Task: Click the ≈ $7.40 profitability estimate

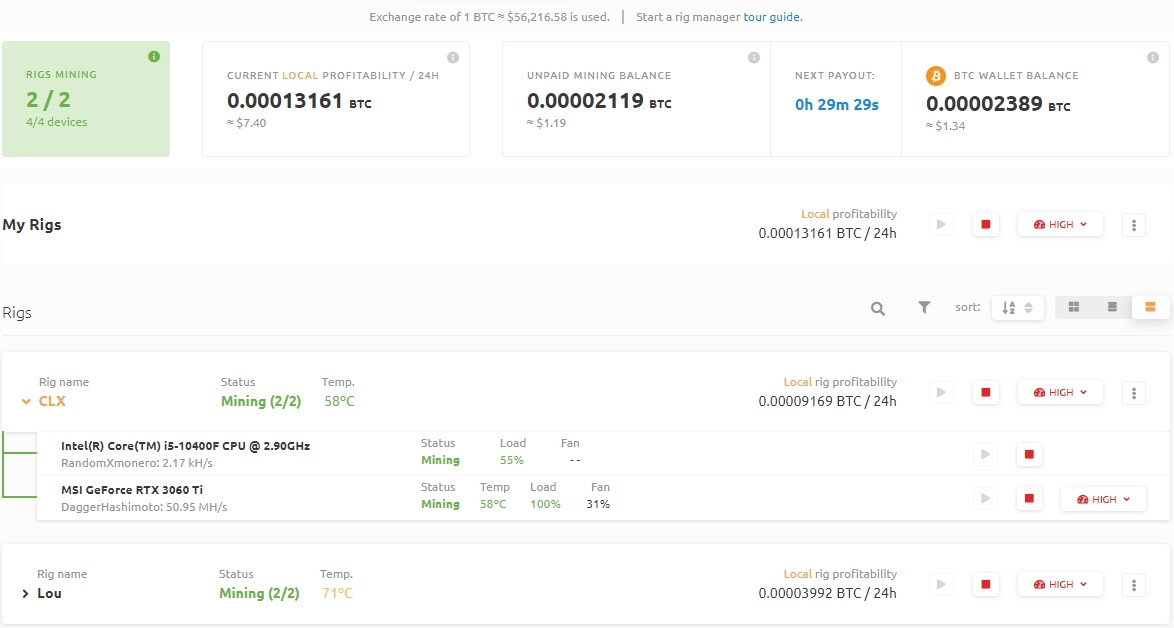Action: point(246,123)
